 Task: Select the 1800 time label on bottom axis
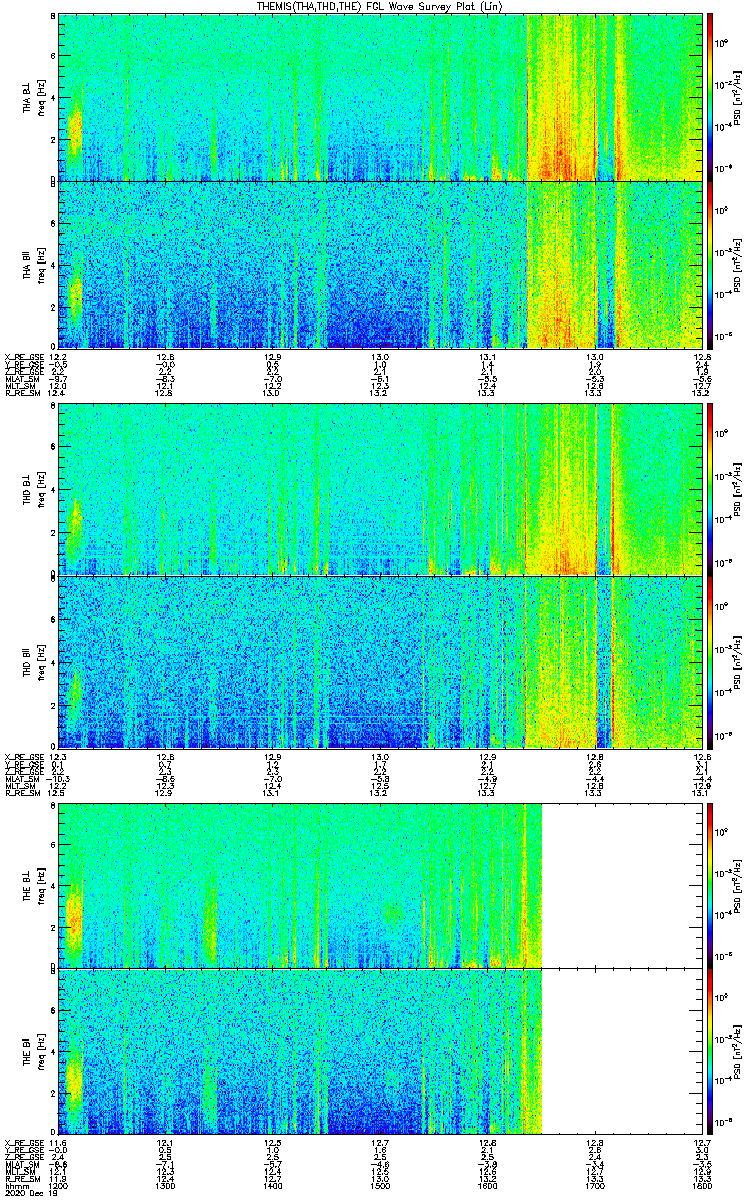702,1186
